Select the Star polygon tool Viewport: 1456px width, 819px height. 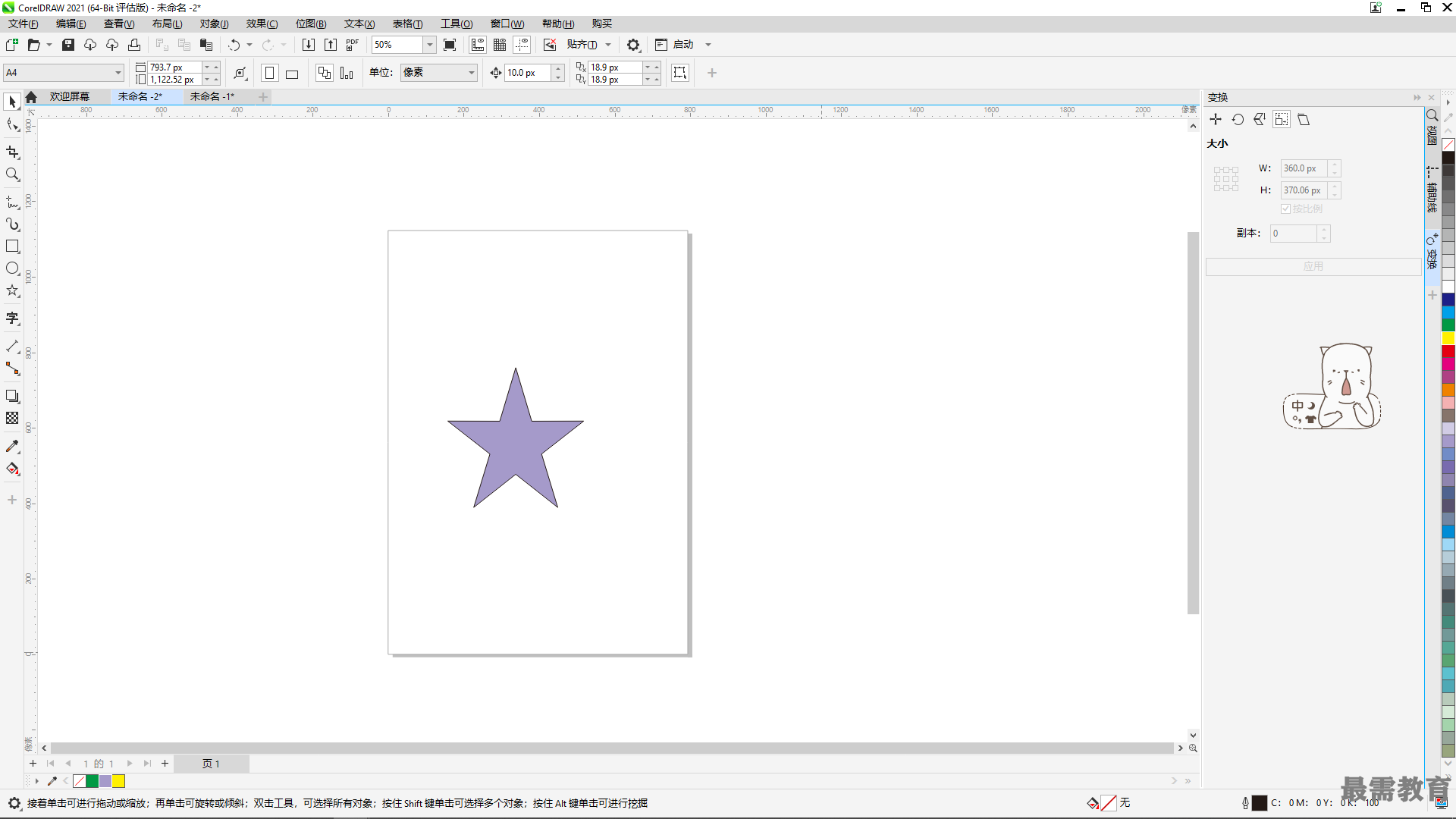pyautogui.click(x=12, y=290)
